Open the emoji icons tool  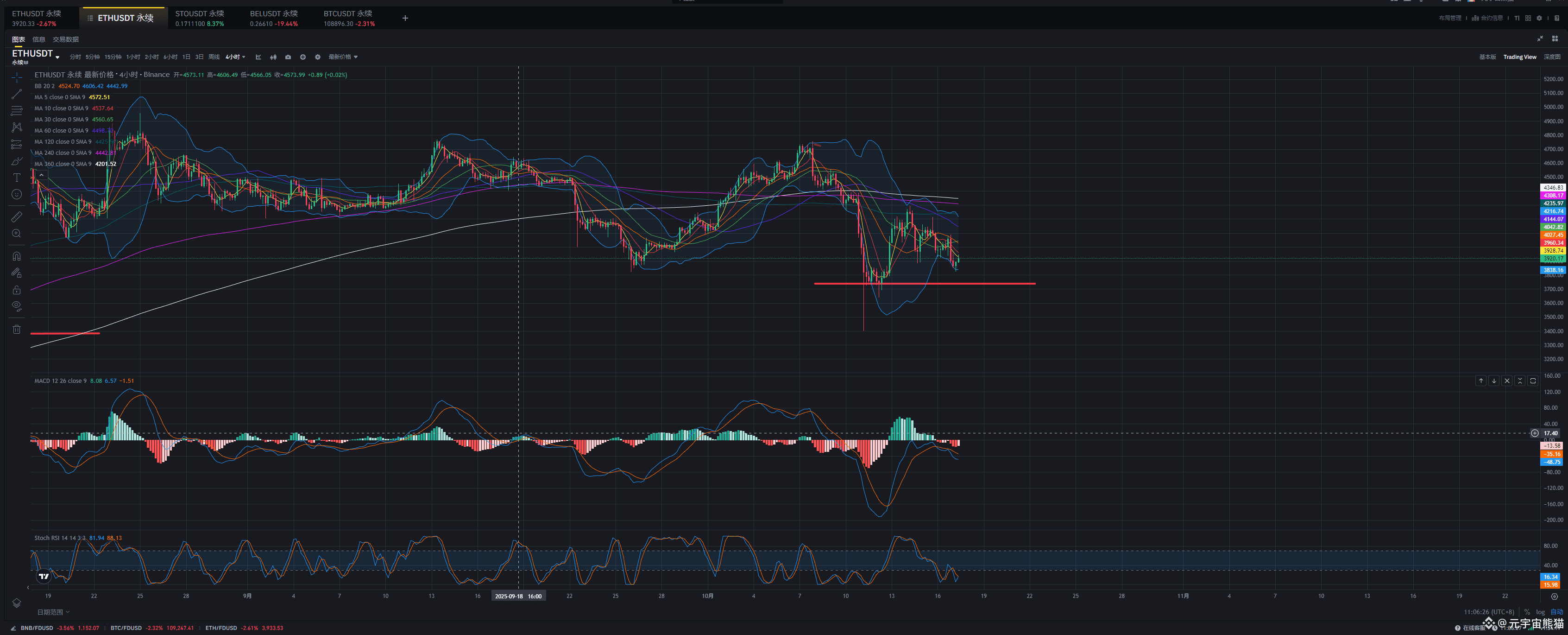click(16, 194)
